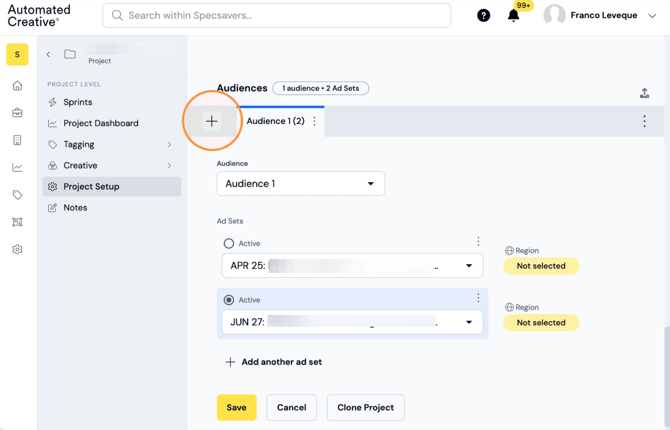This screenshot has width=670, height=430.
Task: Open the JUN 27 ad set three-dot menu
Action: point(478,297)
